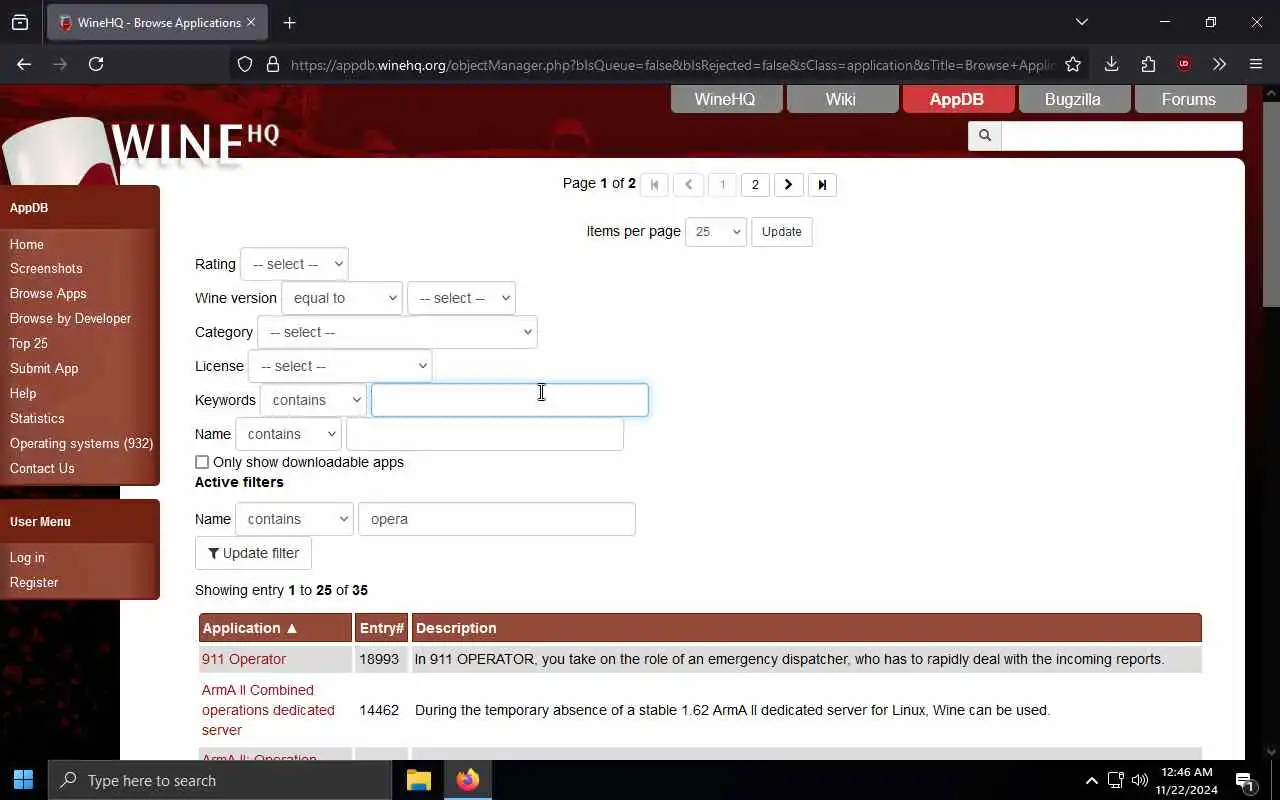Open ArmA II Combined operations dedicated server
Viewport: 1280px width, 800px height.
[268, 710]
